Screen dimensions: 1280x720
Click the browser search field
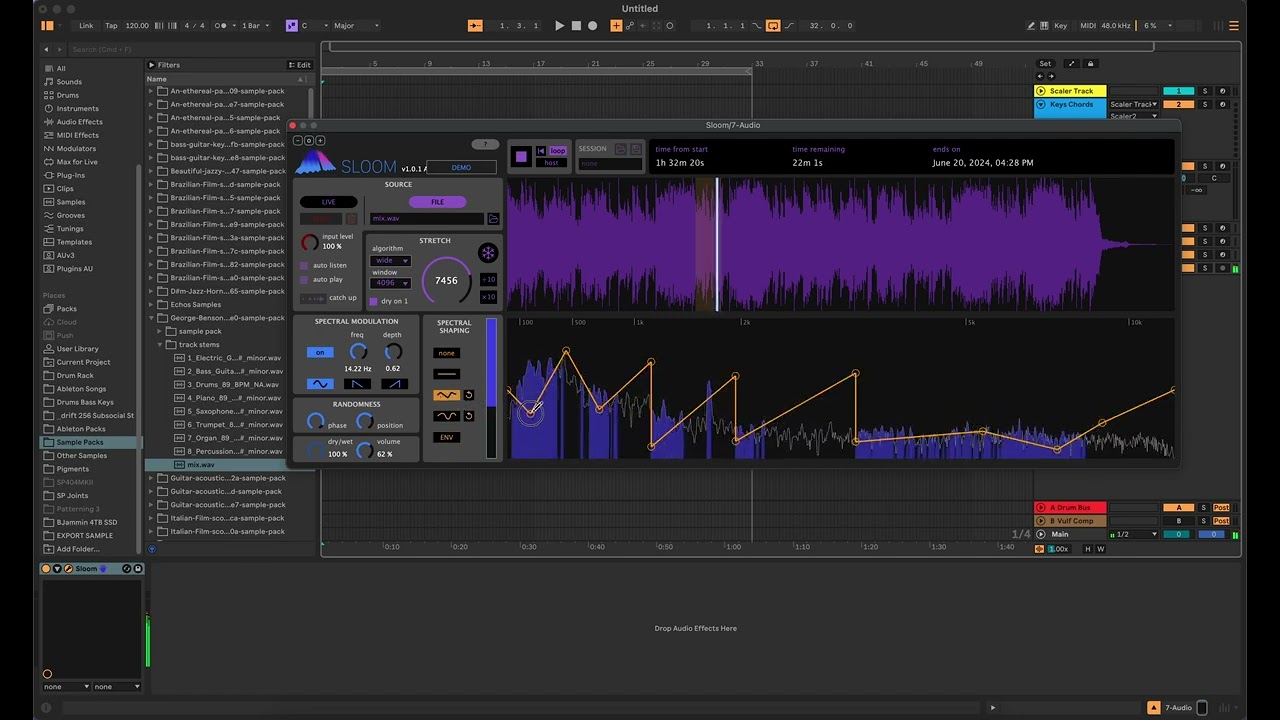[190, 49]
